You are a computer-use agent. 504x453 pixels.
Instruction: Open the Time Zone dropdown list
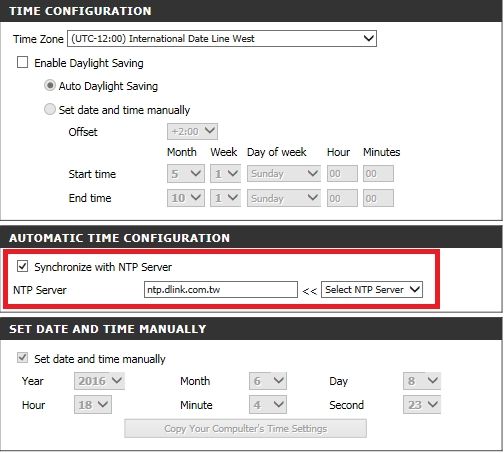222,39
